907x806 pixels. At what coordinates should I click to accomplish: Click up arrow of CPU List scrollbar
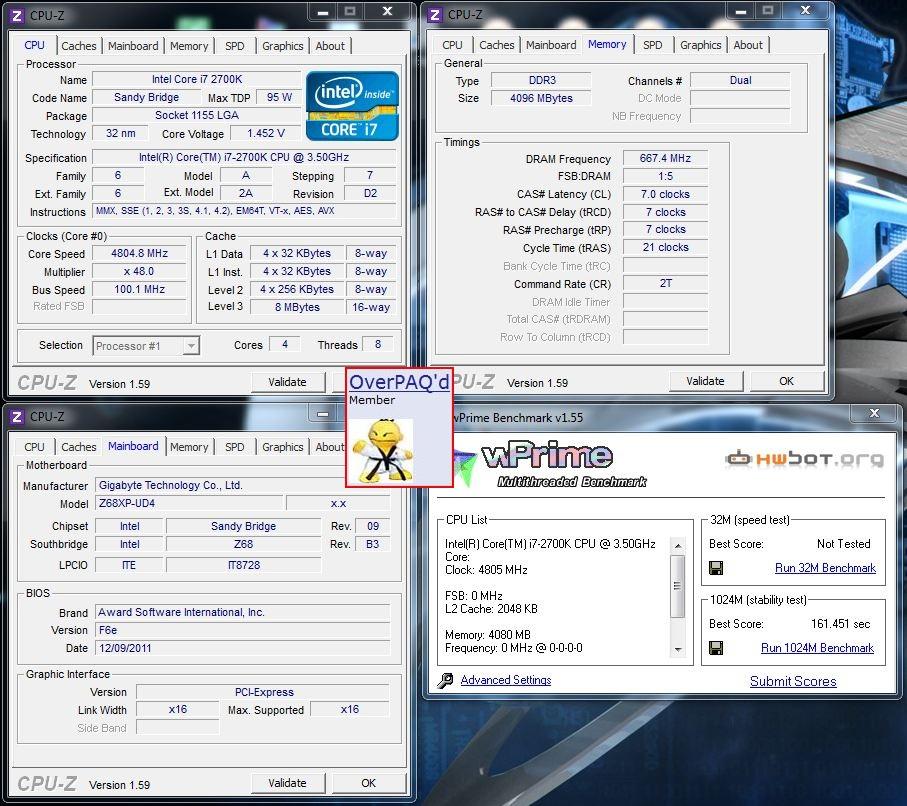click(678, 545)
